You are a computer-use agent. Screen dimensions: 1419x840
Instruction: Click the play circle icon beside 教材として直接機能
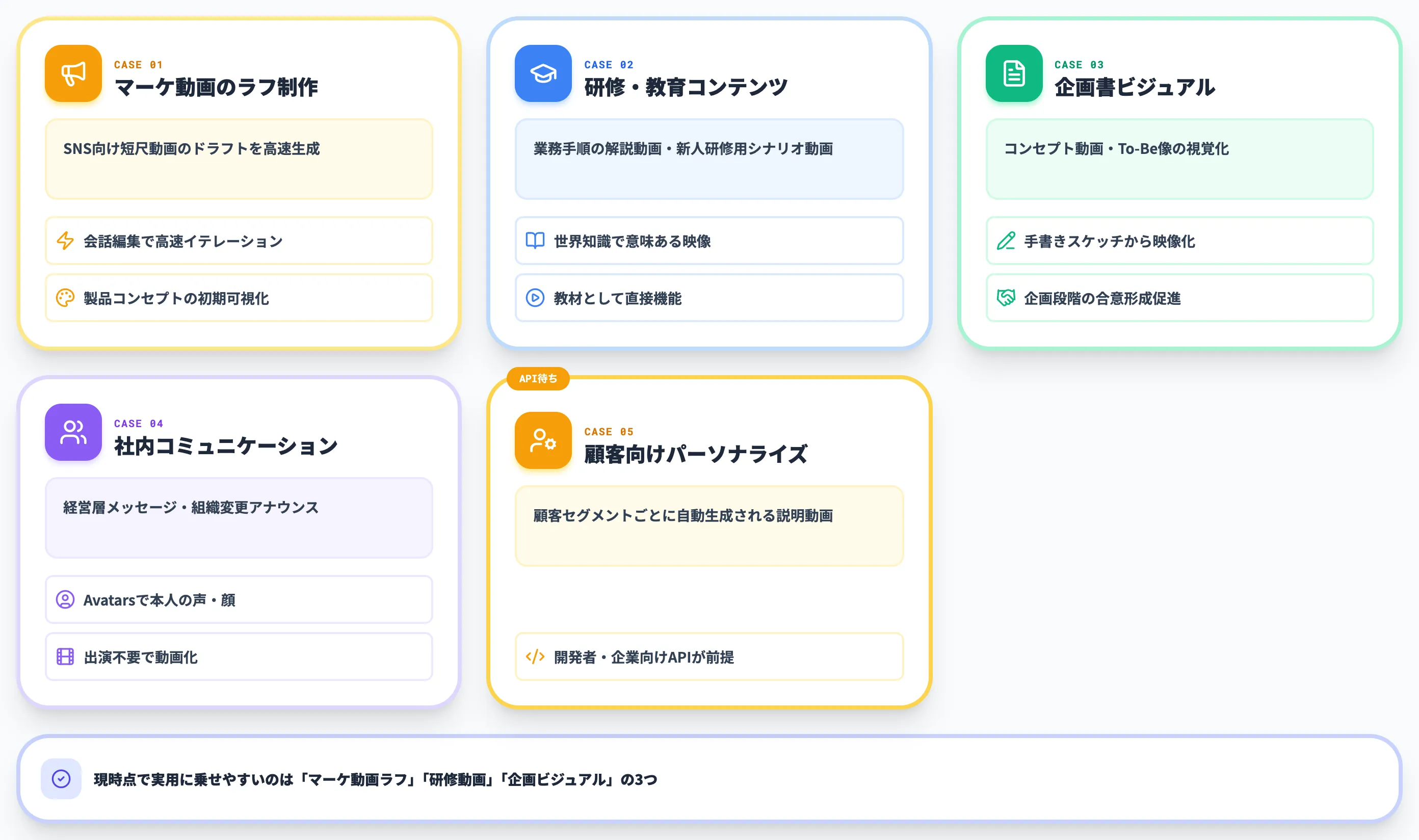535,298
